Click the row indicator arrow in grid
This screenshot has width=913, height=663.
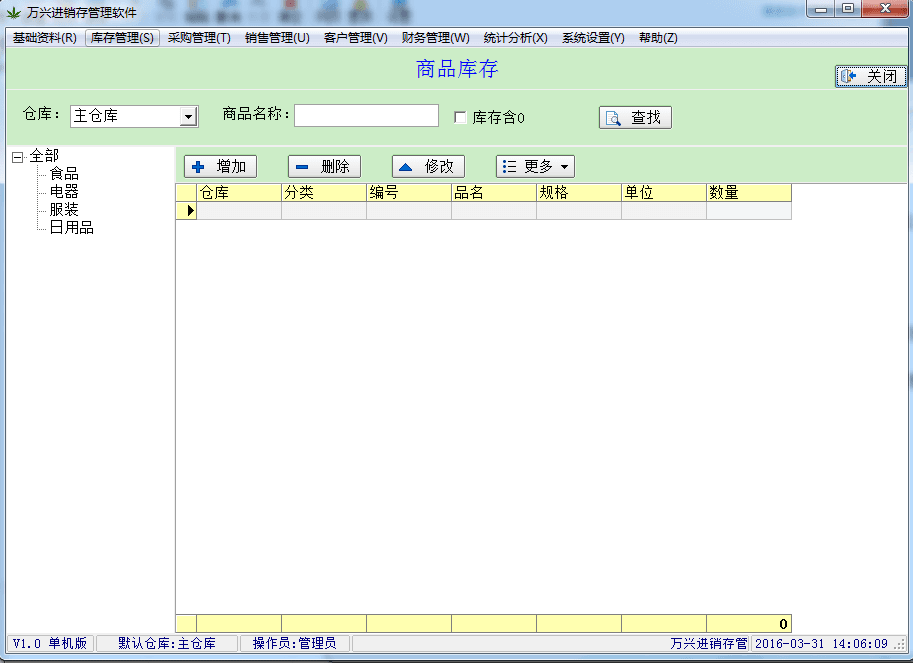click(x=187, y=211)
